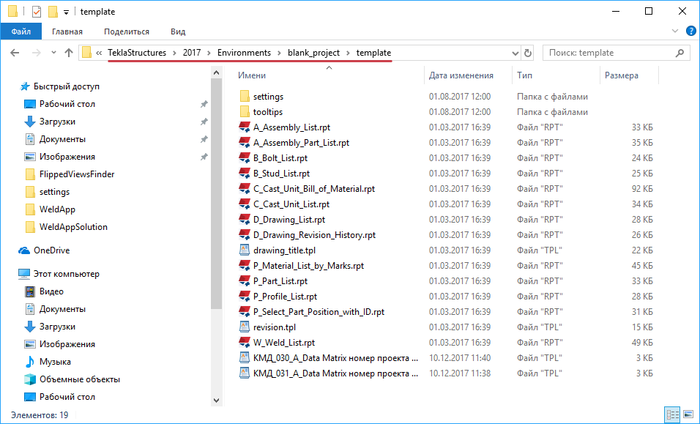
Task: Refresh the folder with the reload icon
Action: (528, 53)
